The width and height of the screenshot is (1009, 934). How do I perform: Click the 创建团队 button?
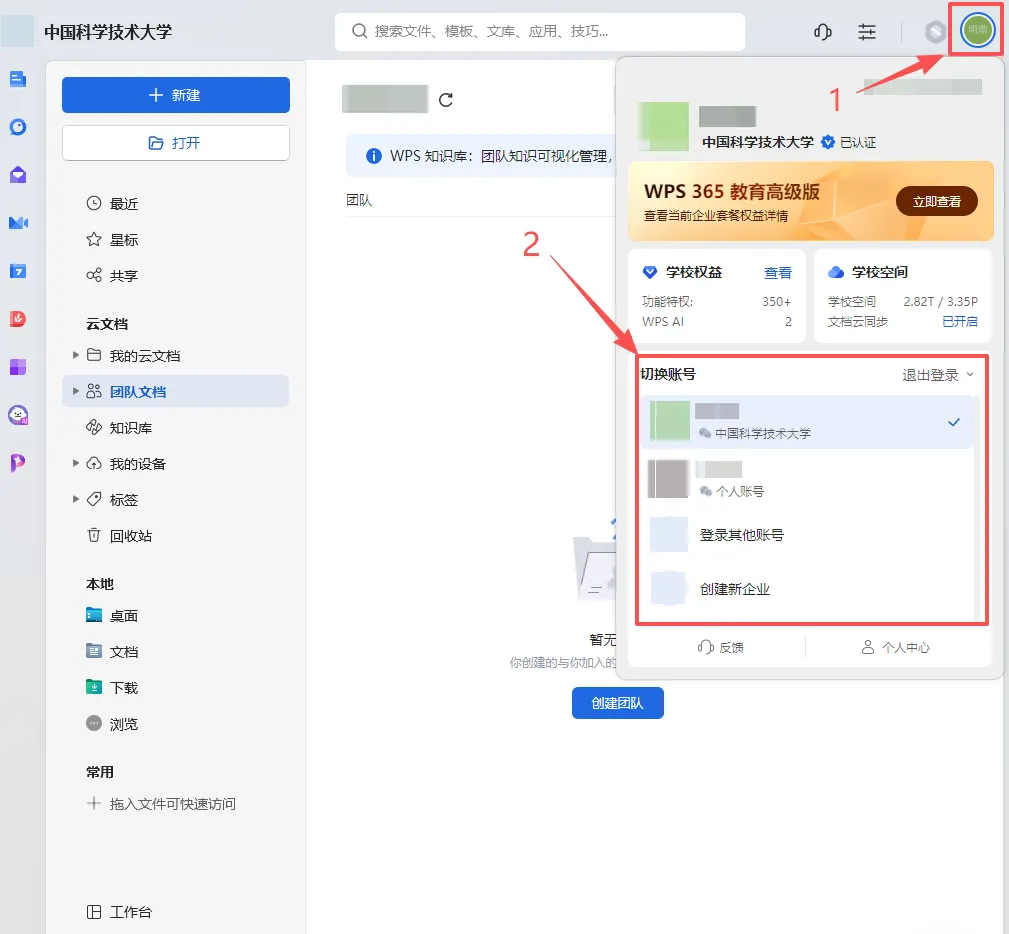(x=618, y=703)
